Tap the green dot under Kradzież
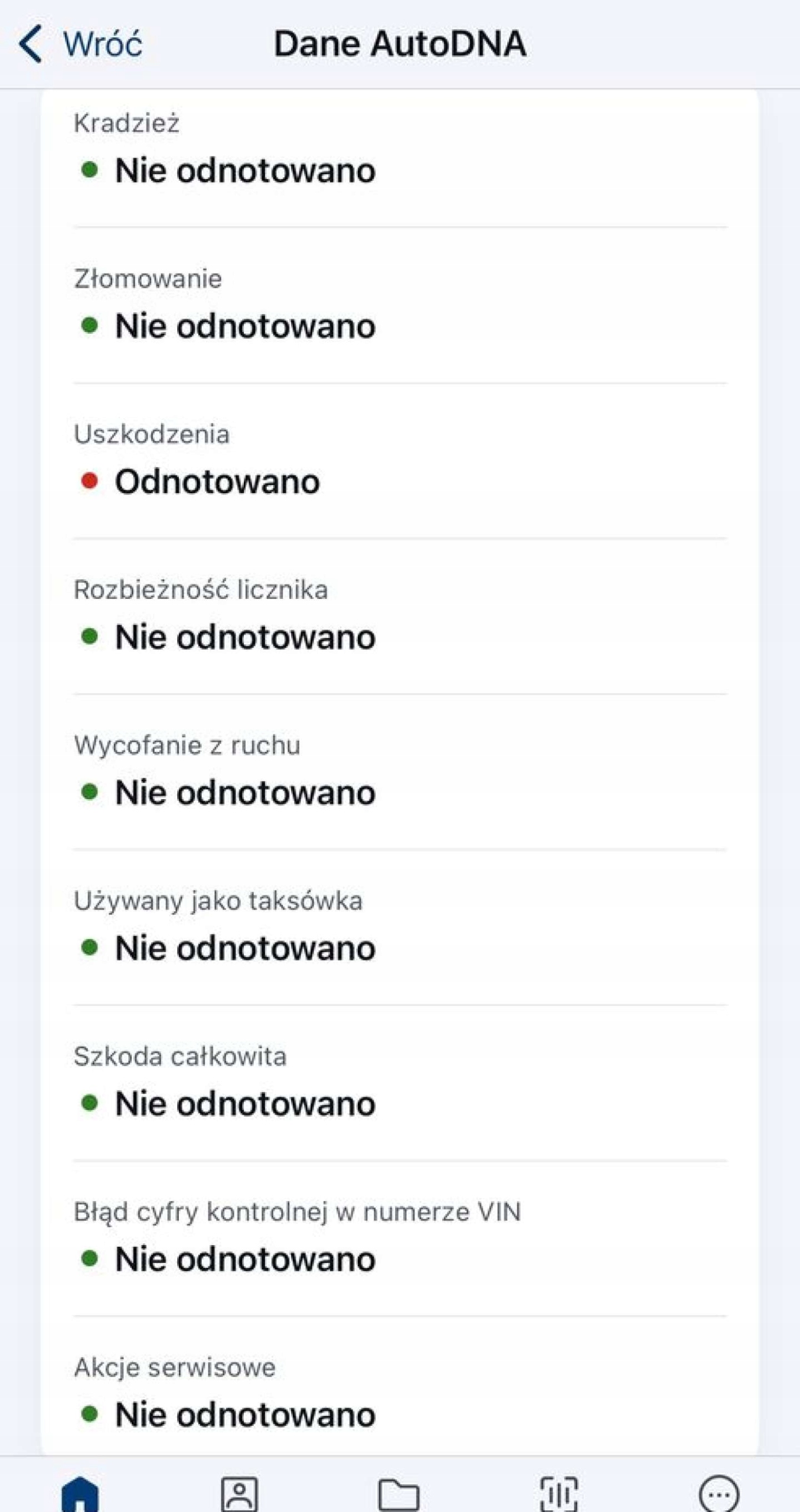 tap(89, 170)
